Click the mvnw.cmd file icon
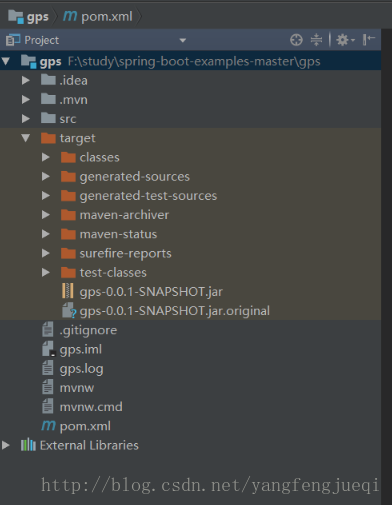Screen dimensions: 392x505 click(x=48, y=406)
